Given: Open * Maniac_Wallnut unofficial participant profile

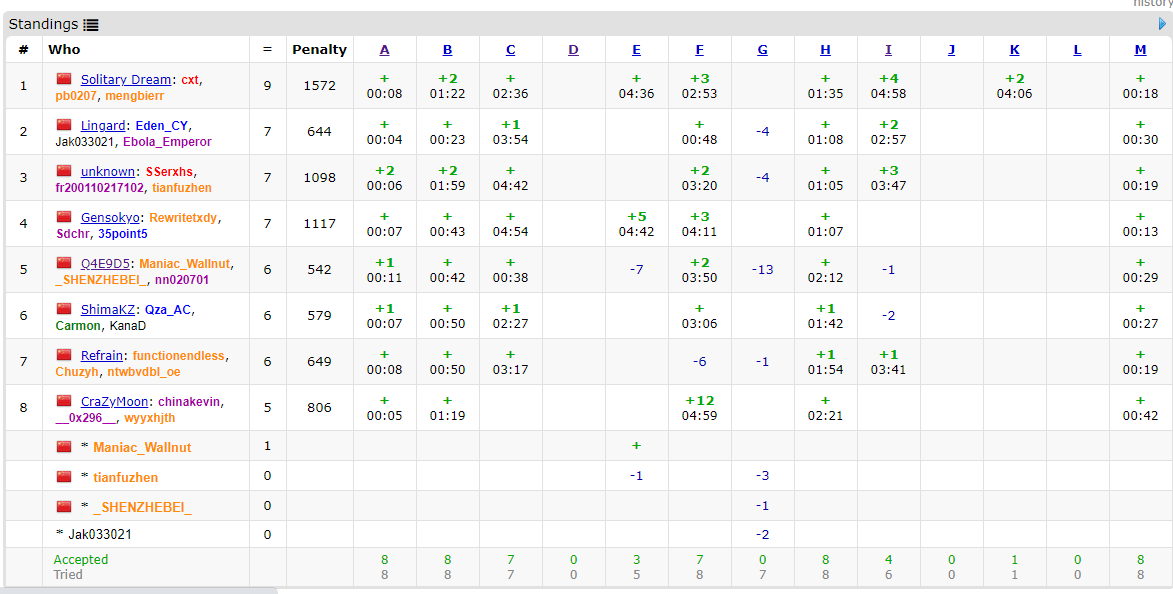Looking at the screenshot, I should pyautogui.click(x=142, y=447).
